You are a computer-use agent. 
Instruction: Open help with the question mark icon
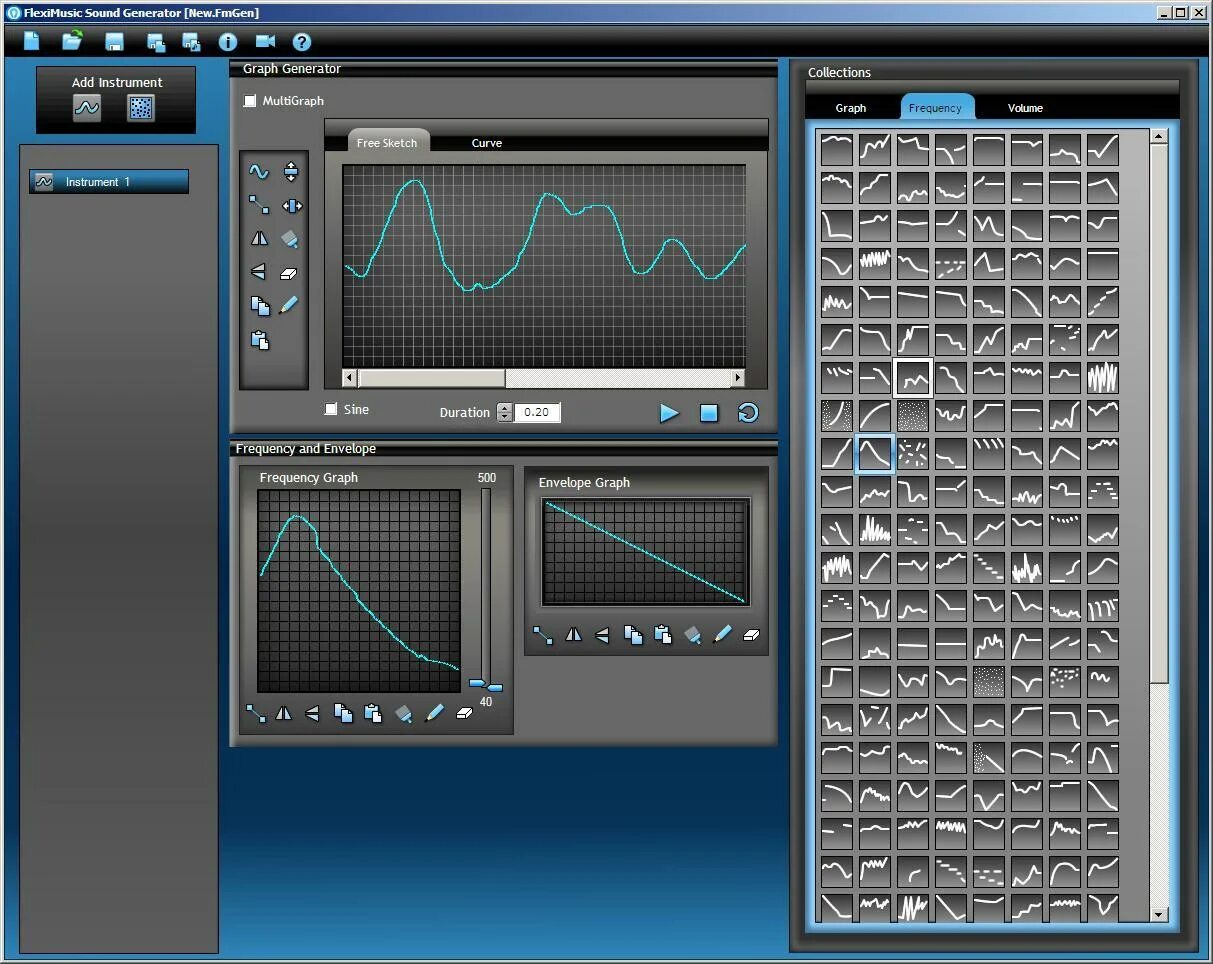(302, 42)
